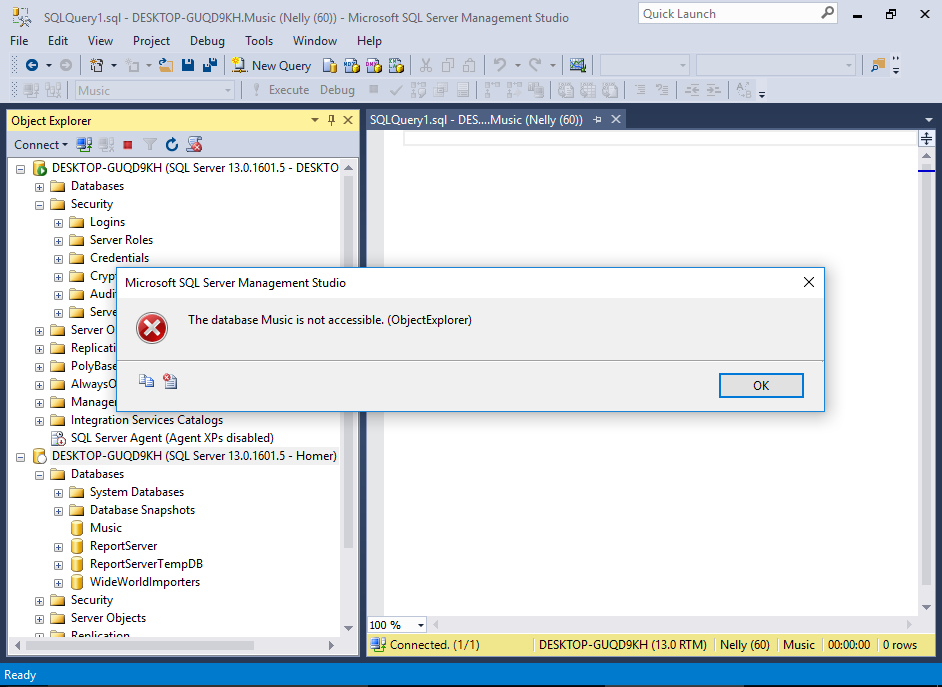Open the Debug menu
The width and height of the screenshot is (942, 687).
207,41
